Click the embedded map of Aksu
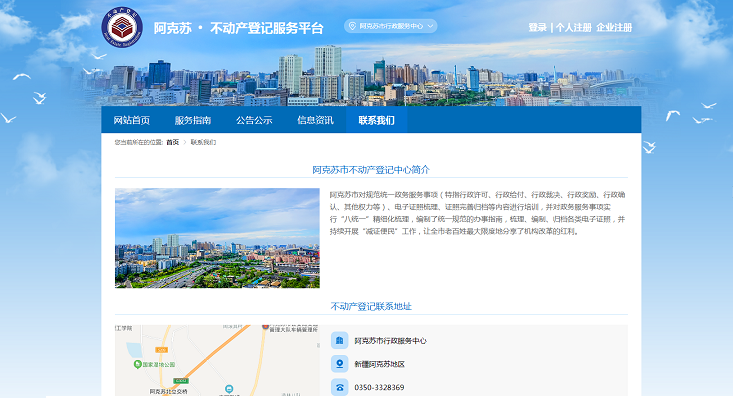The image size is (733, 398). (x=217, y=361)
